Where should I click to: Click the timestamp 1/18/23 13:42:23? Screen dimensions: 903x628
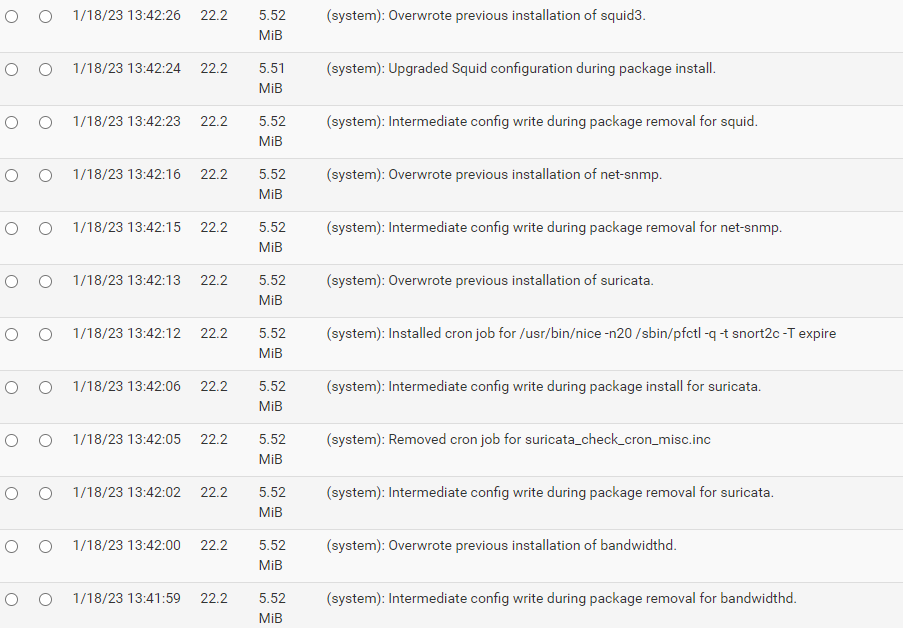127,122
